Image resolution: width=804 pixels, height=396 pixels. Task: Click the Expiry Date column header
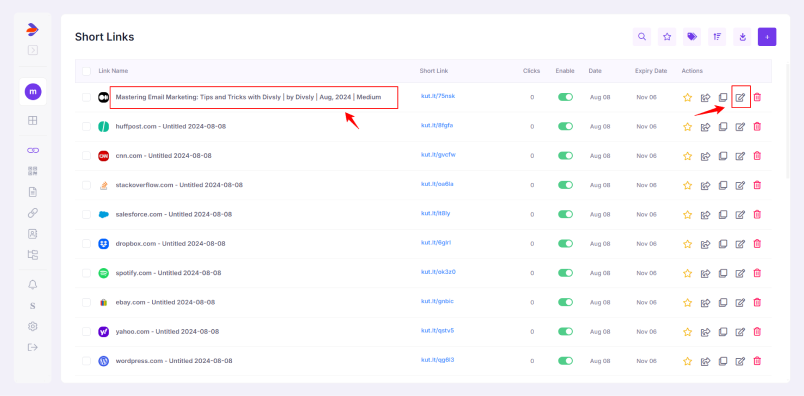(x=651, y=71)
